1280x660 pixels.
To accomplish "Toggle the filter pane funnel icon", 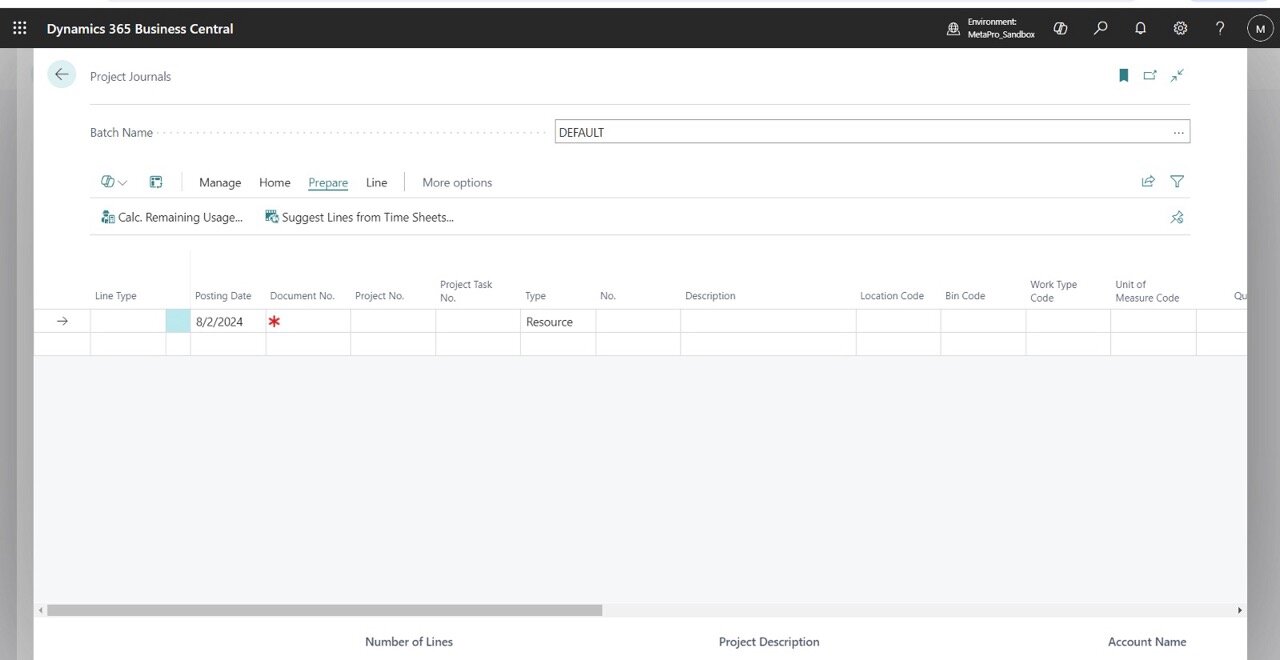I will 1177,182.
